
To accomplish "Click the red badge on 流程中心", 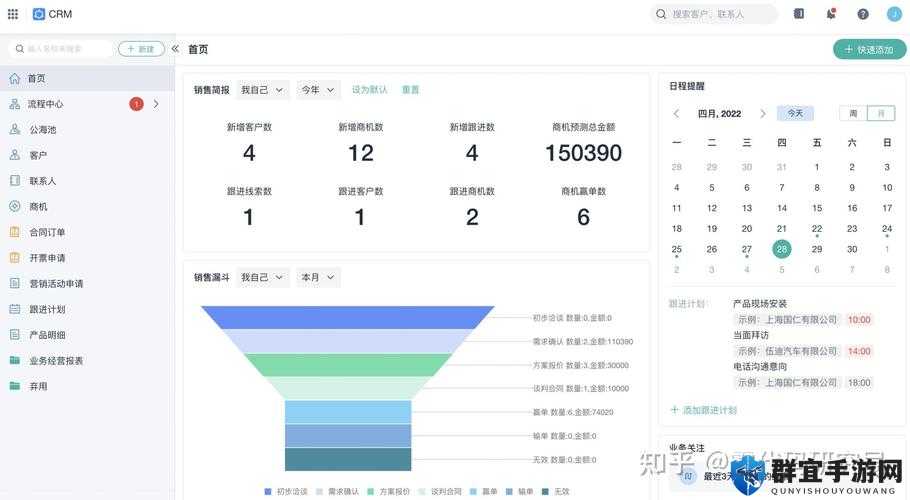I will tap(136, 104).
